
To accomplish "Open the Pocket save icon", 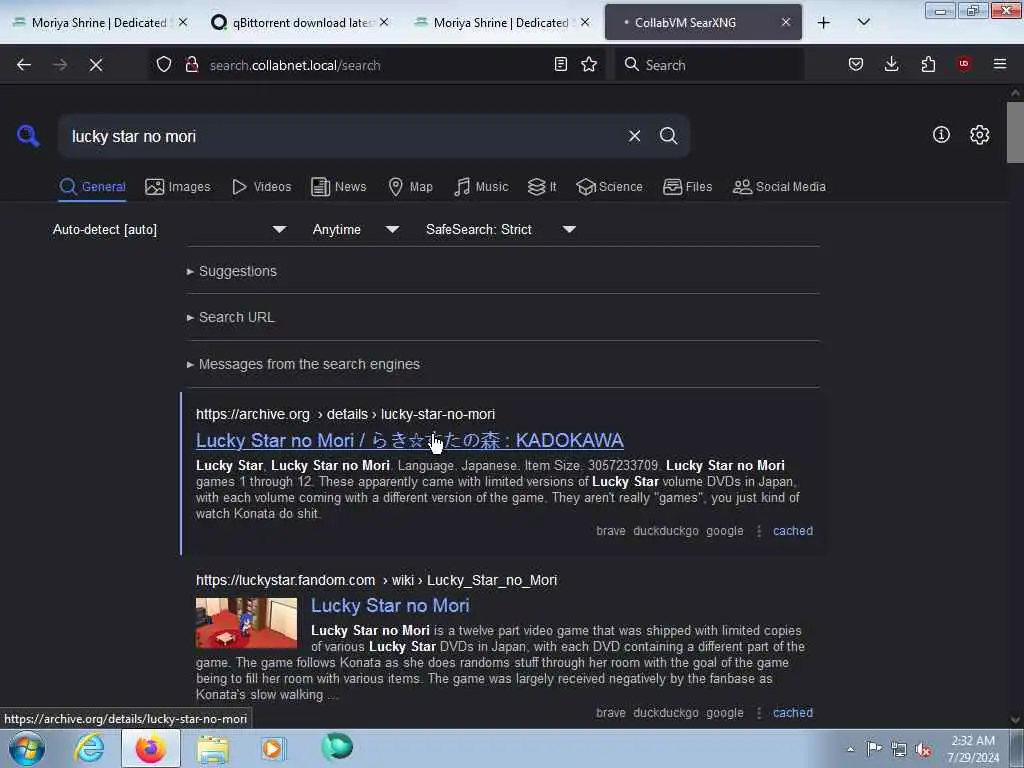I will 856,64.
